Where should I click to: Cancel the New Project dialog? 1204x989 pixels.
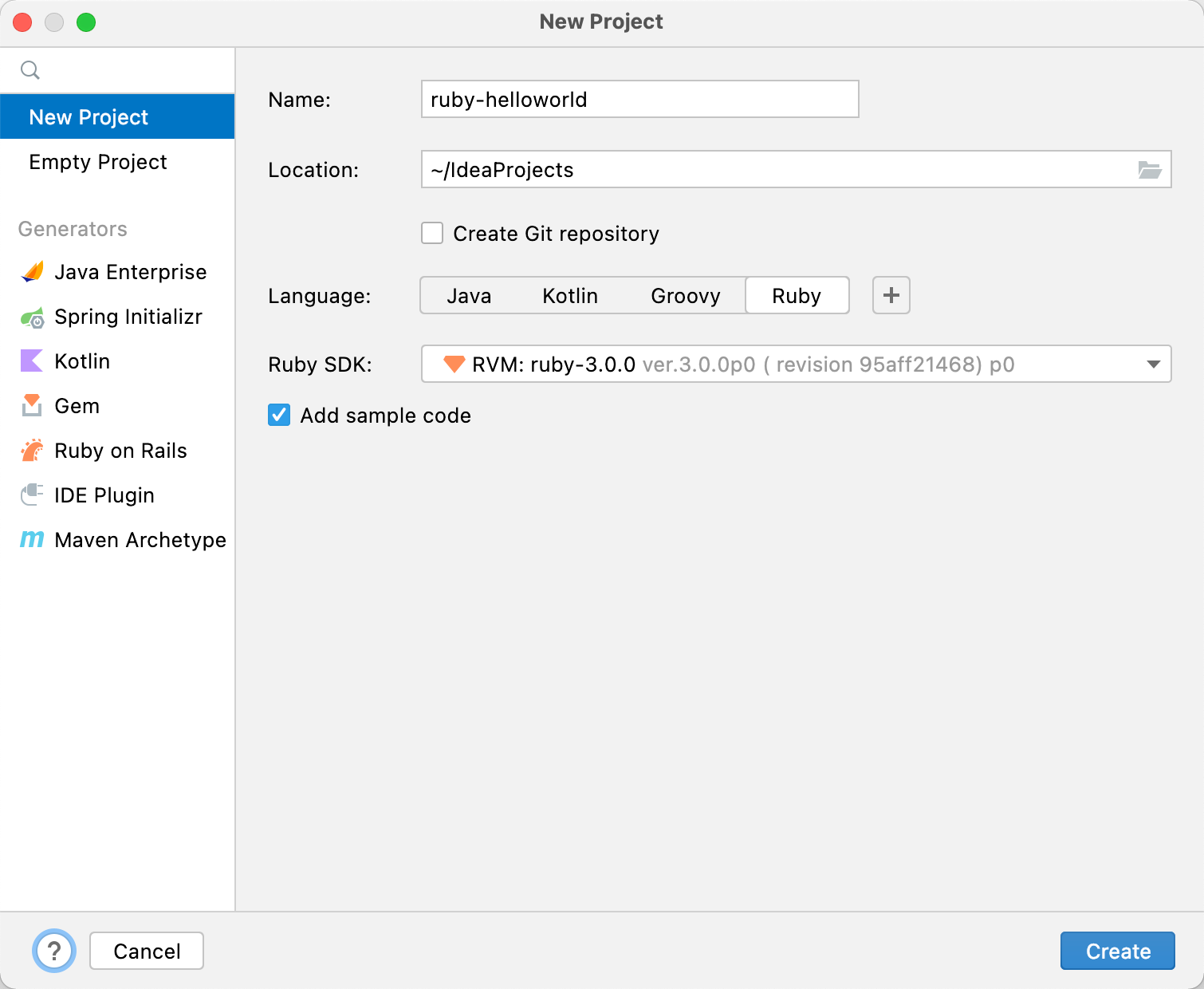pyautogui.click(x=147, y=951)
